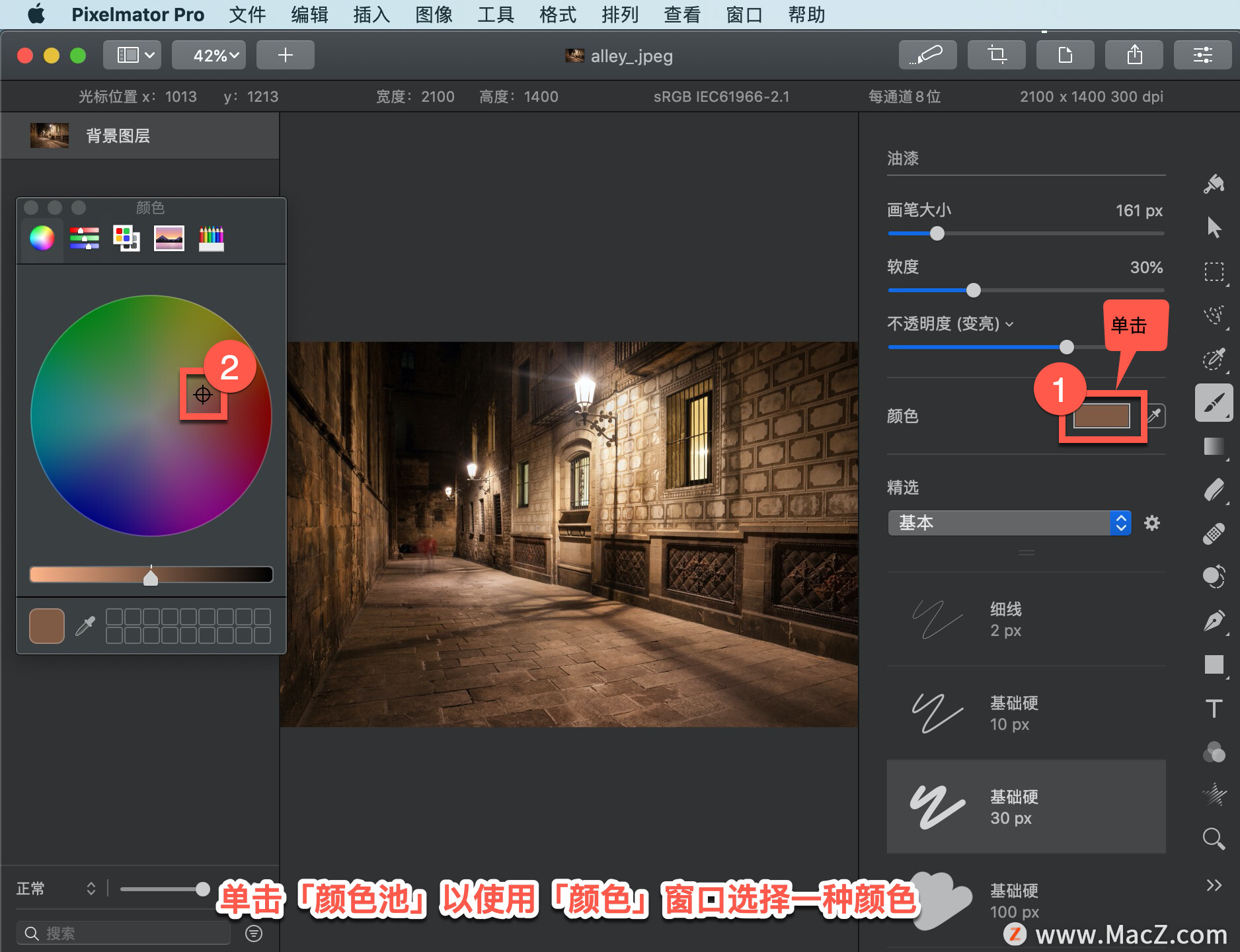Open the 正常 blend mode dropdown
This screenshot has width=1240, height=952.
pyautogui.click(x=57, y=889)
